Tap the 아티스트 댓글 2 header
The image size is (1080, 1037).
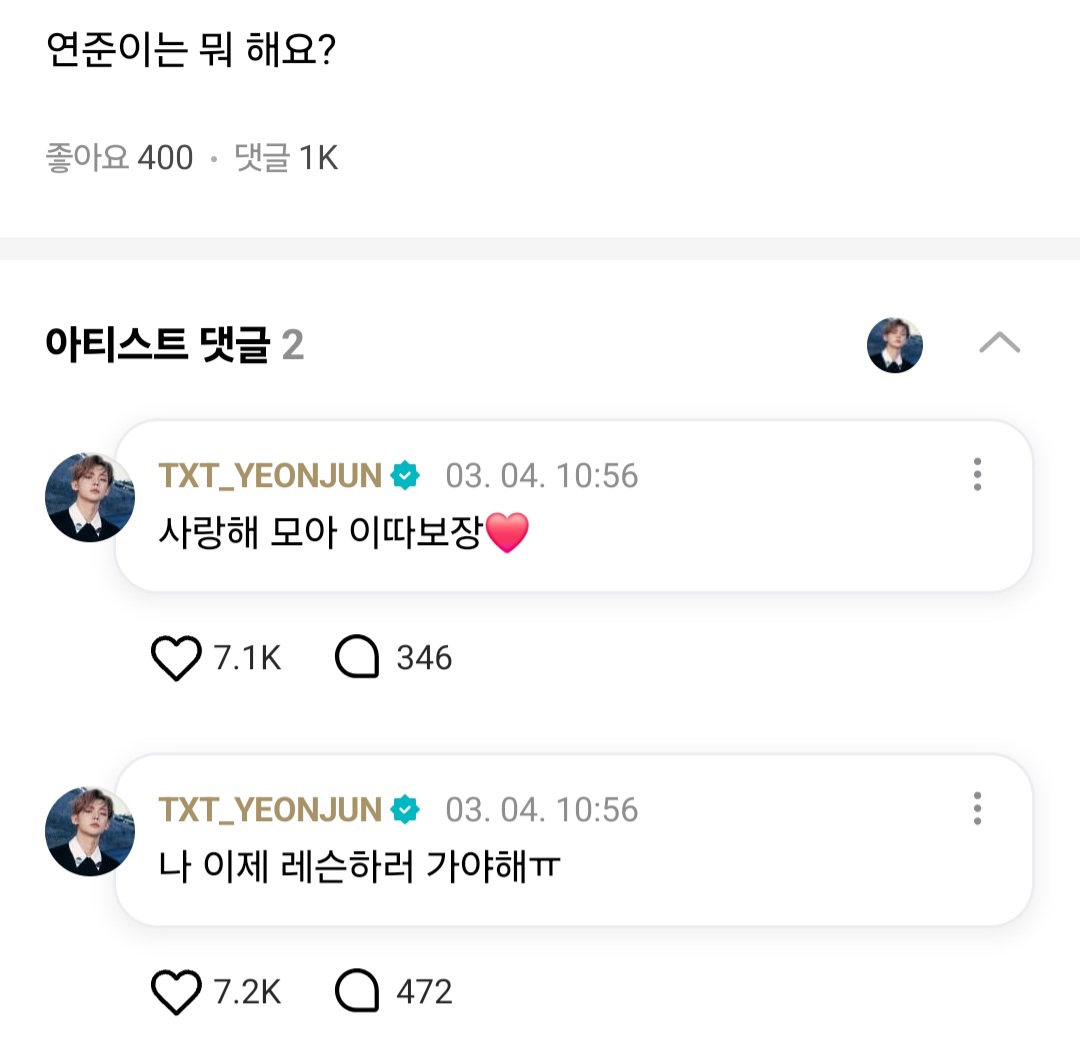(175, 345)
